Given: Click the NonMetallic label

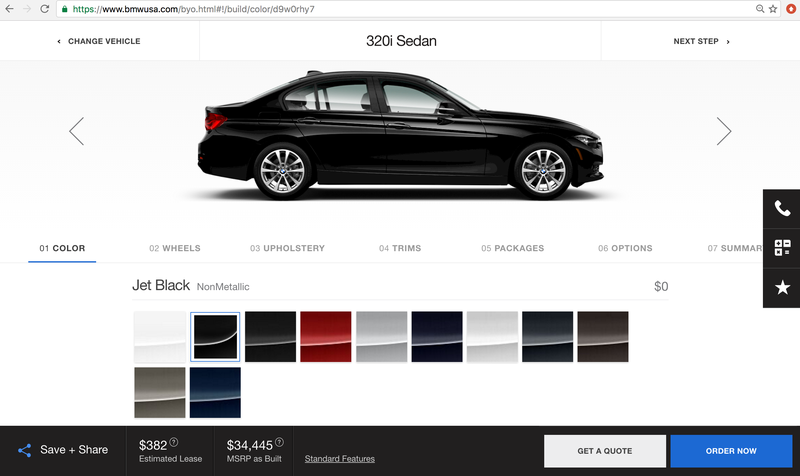Looking at the screenshot, I should point(223,287).
